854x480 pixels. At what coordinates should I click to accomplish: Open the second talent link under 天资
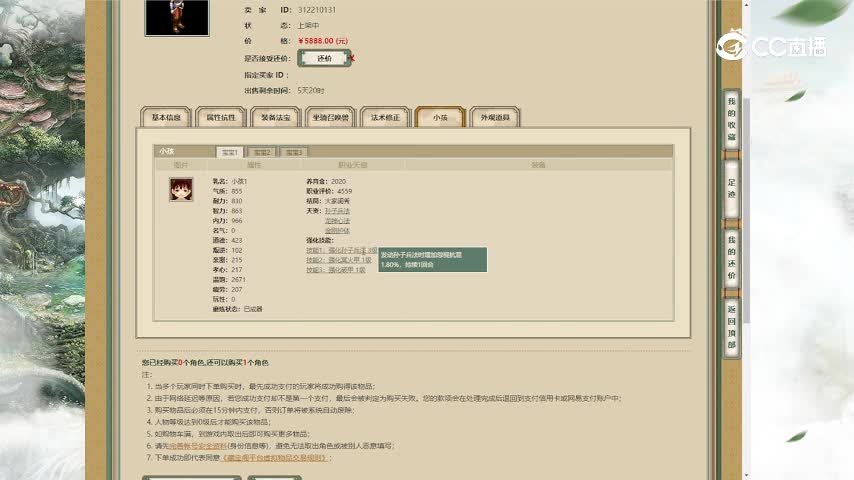[337, 221]
